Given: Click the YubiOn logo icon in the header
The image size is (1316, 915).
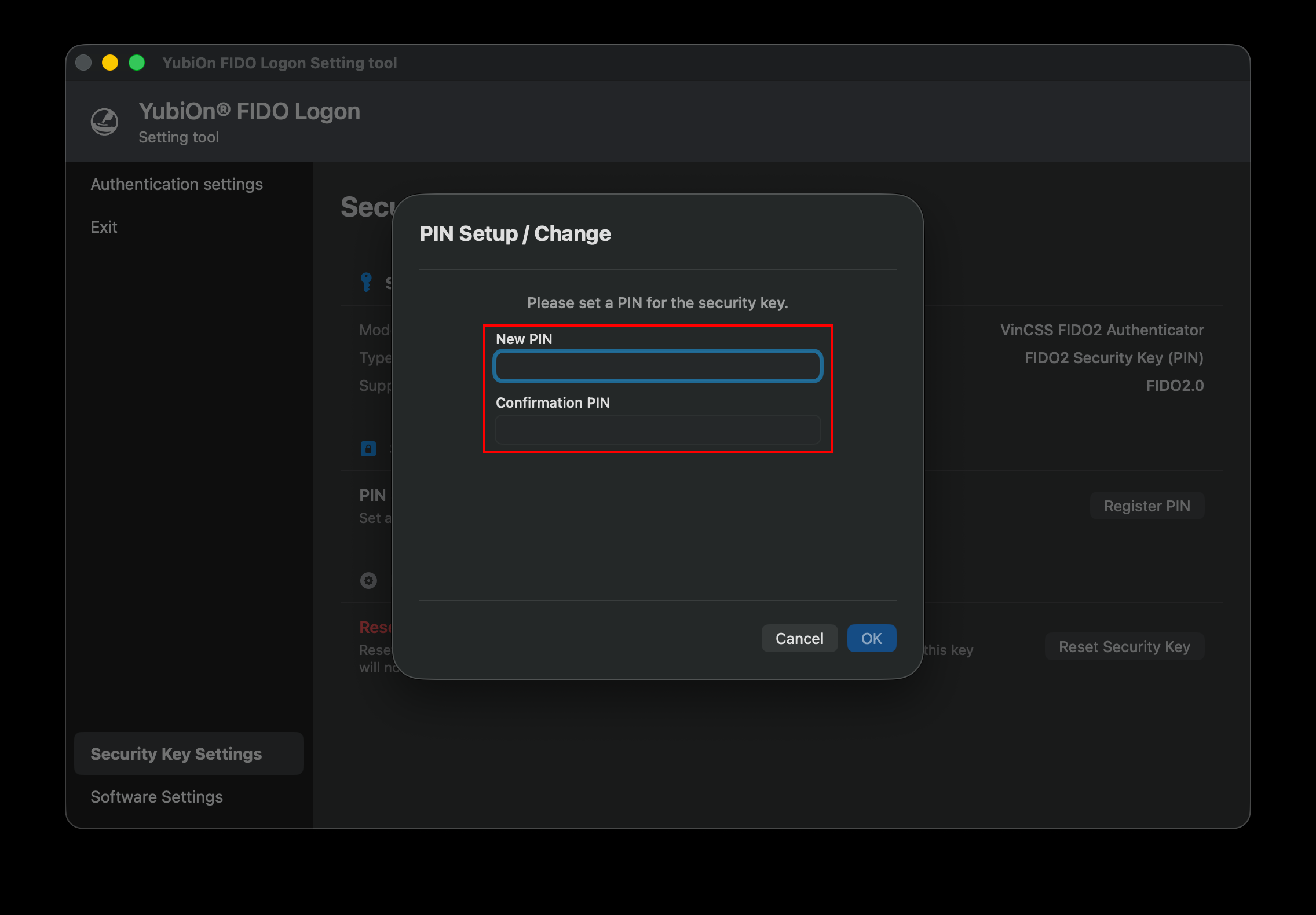Looking at the screenshot, I should pos(105,122).
